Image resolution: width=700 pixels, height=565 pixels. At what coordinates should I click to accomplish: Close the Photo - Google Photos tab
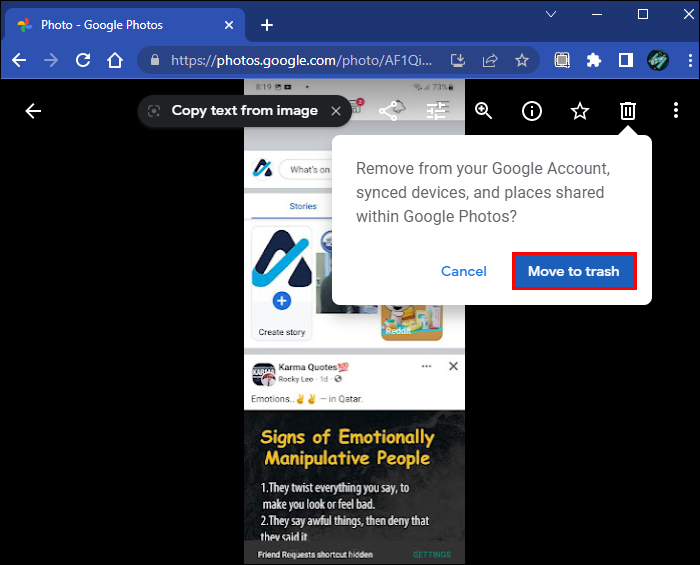(229, 25)
